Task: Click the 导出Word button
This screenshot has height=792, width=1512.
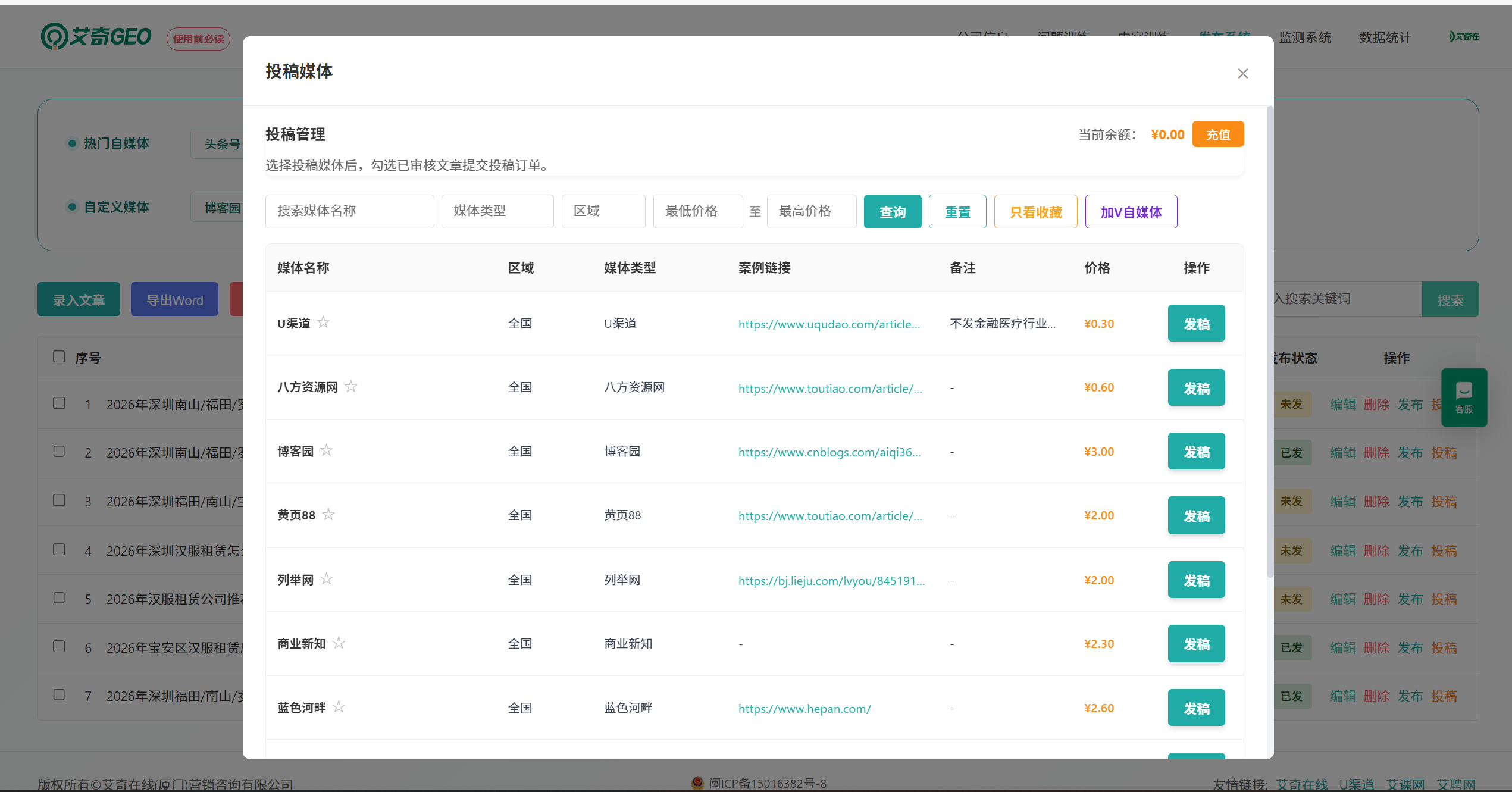Action: (174, 299)
